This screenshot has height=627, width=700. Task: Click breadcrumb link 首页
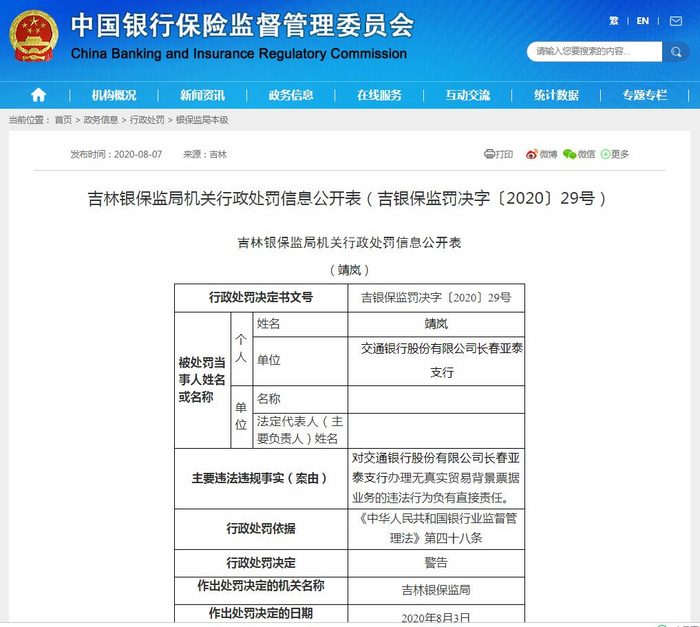click(63, 120)
